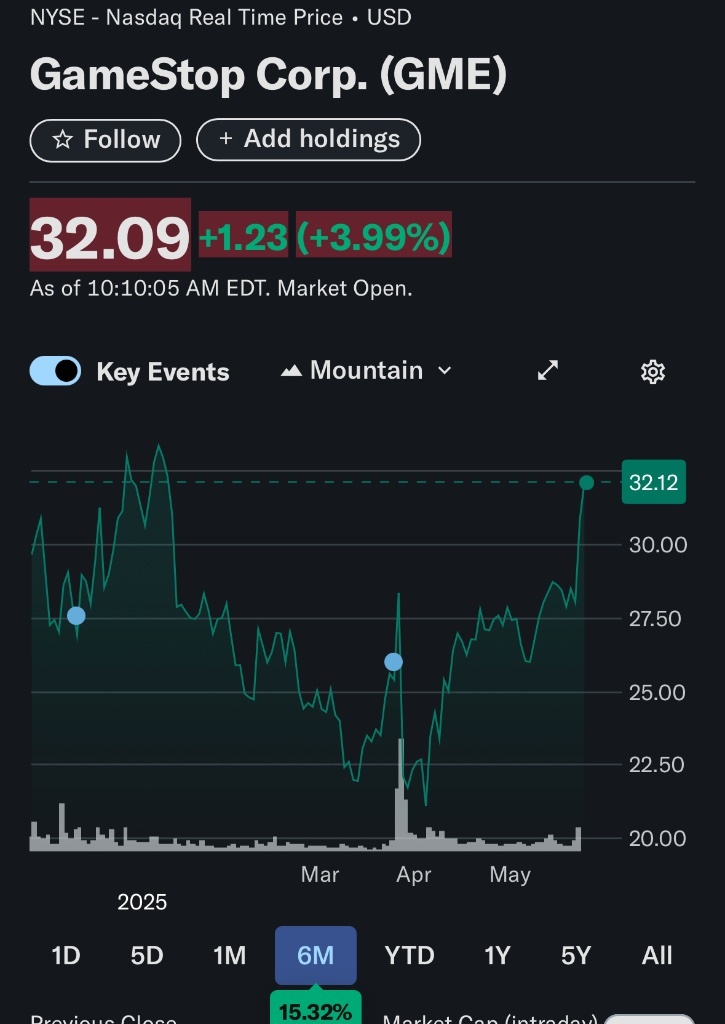Click the current price dot on chart

(x=587, y=483)
